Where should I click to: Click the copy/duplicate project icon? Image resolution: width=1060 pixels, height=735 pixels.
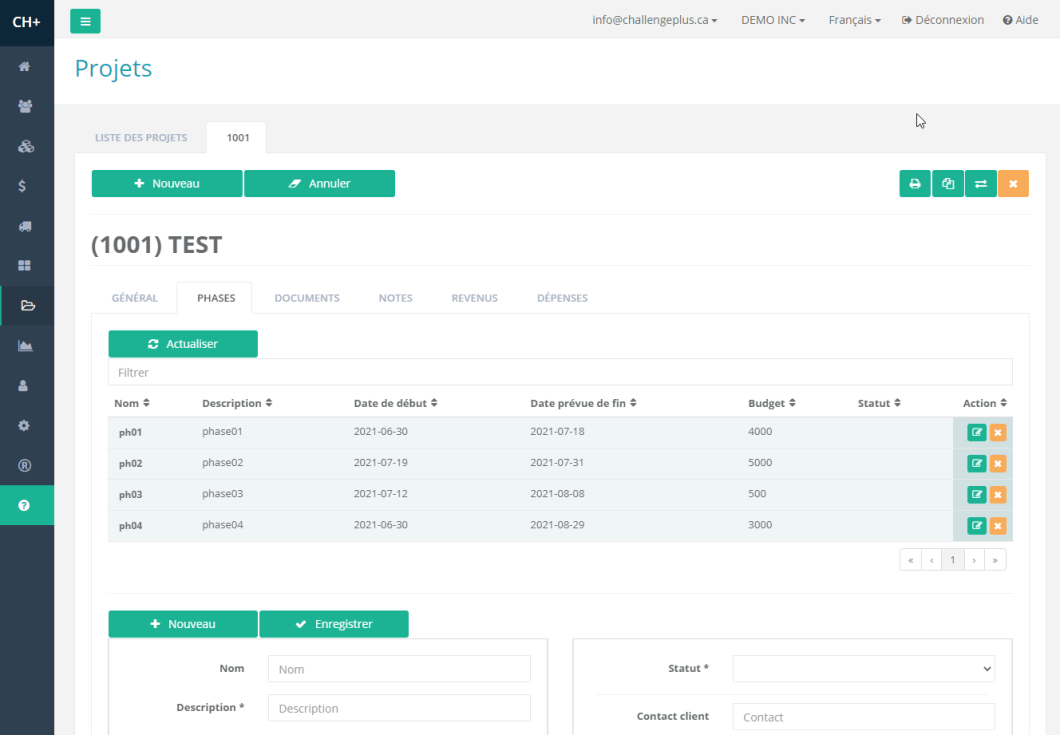click(948, 184)
